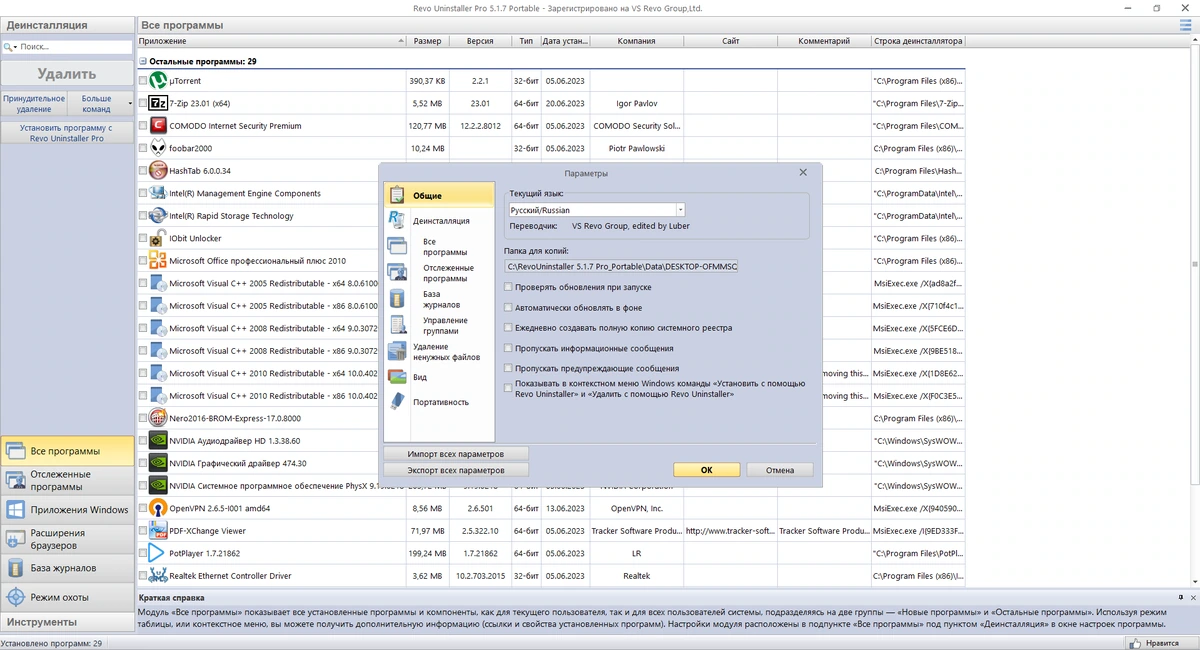Sort by the Компания column header
The height and width of the screenshot is (650, 1200).
click(636, 41)
